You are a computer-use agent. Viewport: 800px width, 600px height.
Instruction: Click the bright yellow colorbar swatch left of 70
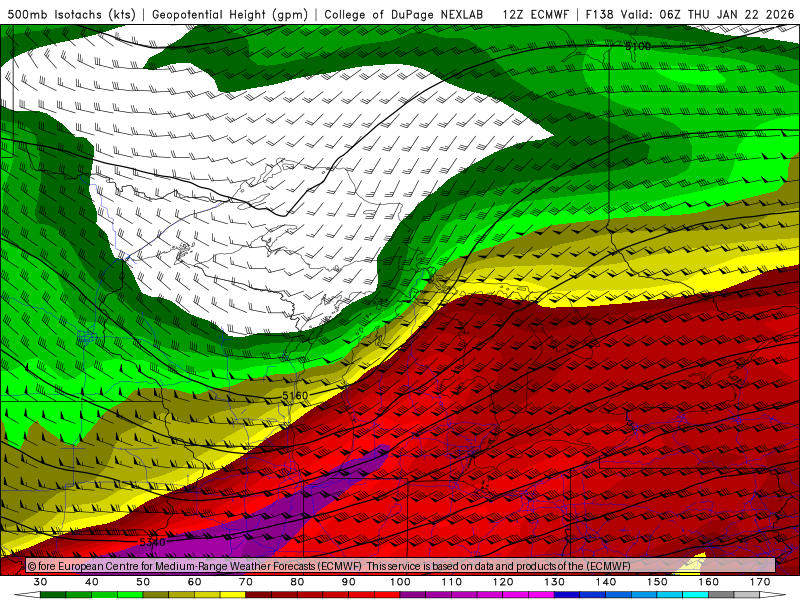(x=233, y=595)
